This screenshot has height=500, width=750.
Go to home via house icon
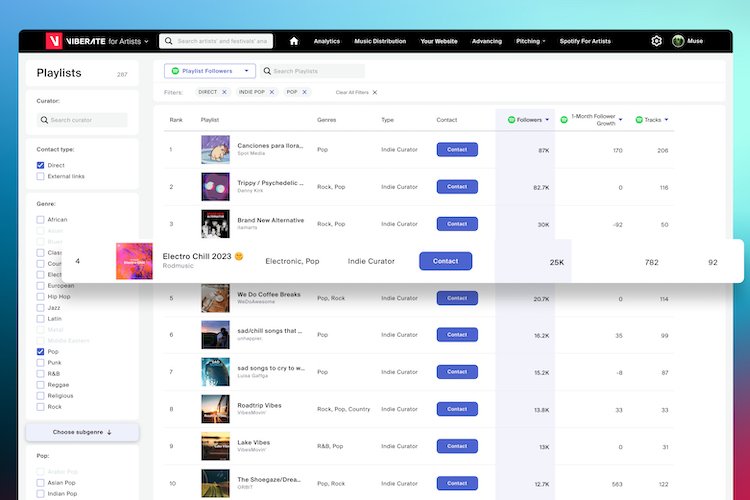[x=294, y=41]
